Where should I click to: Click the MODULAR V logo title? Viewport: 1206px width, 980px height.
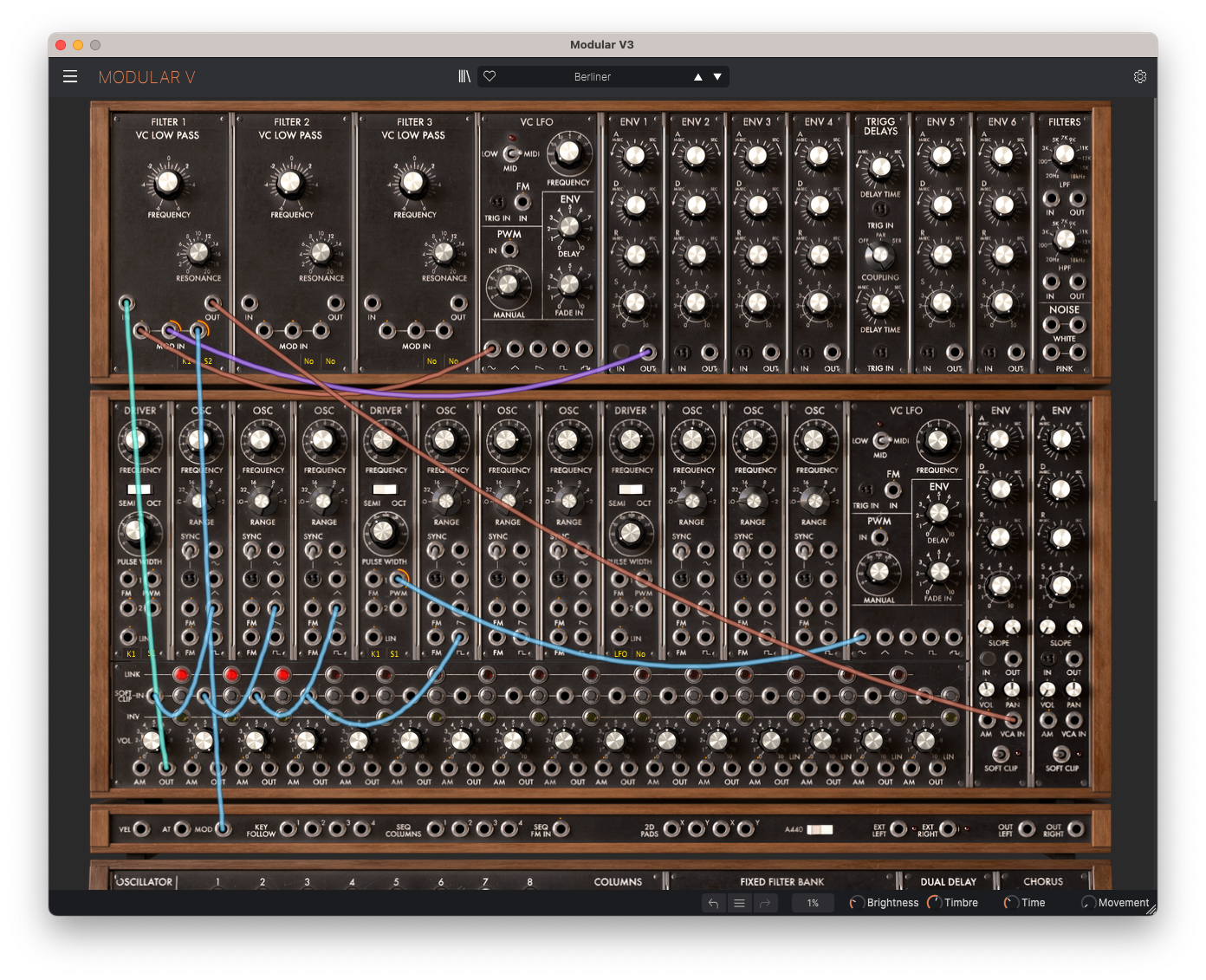point(146,77)
